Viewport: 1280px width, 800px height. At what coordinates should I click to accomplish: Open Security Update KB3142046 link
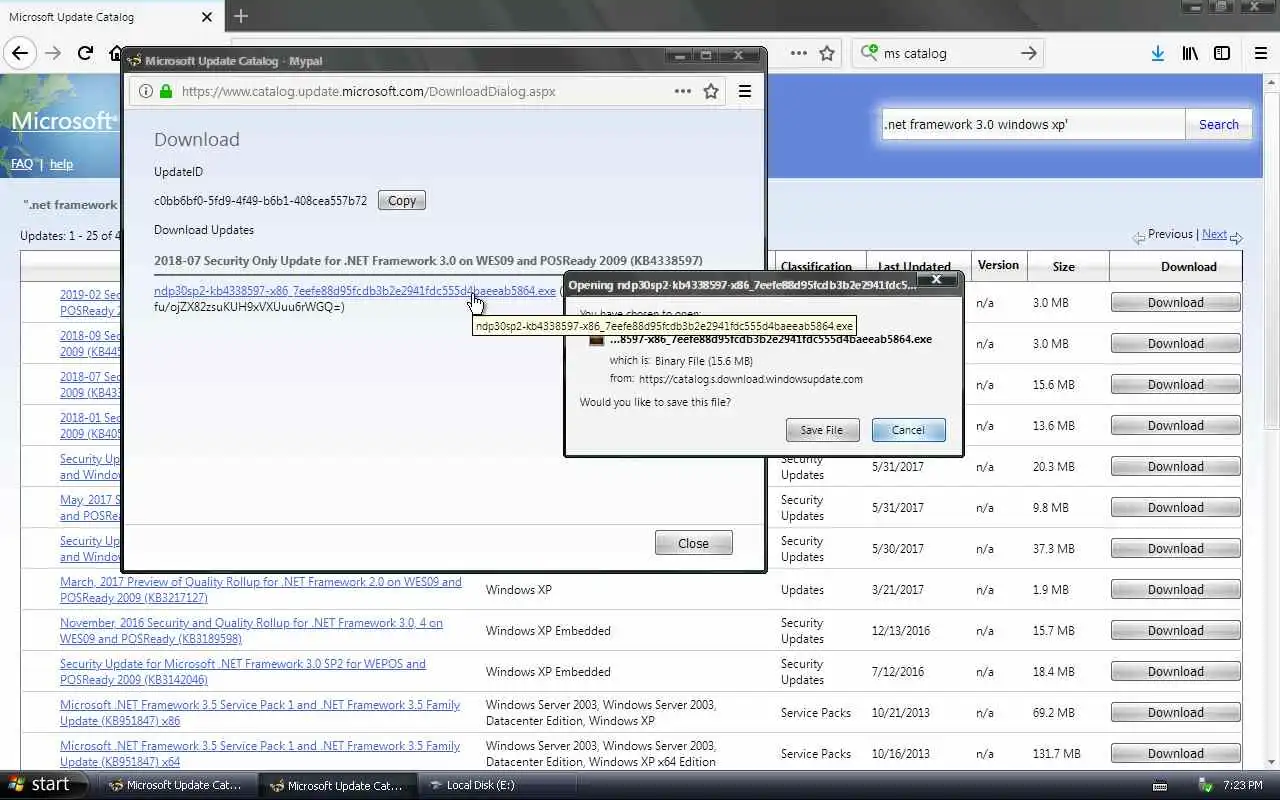[x=243, y=672]
